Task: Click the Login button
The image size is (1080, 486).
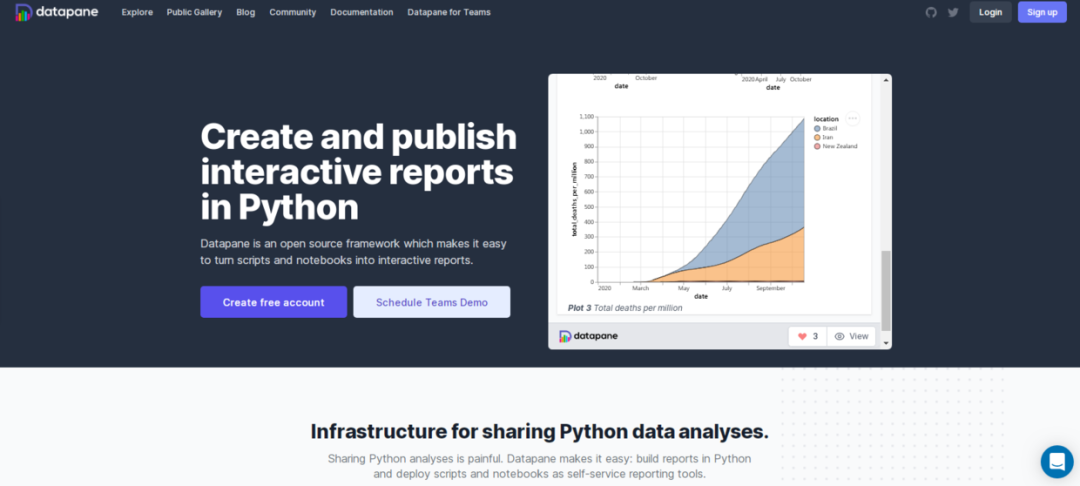Action: coord(990,12)
